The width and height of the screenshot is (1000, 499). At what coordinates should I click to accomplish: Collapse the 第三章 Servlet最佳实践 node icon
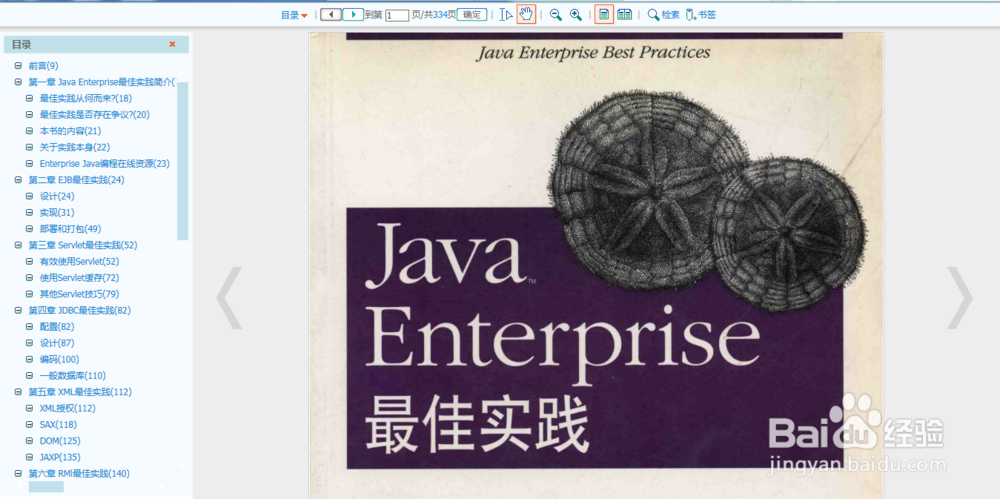(18, 245)
